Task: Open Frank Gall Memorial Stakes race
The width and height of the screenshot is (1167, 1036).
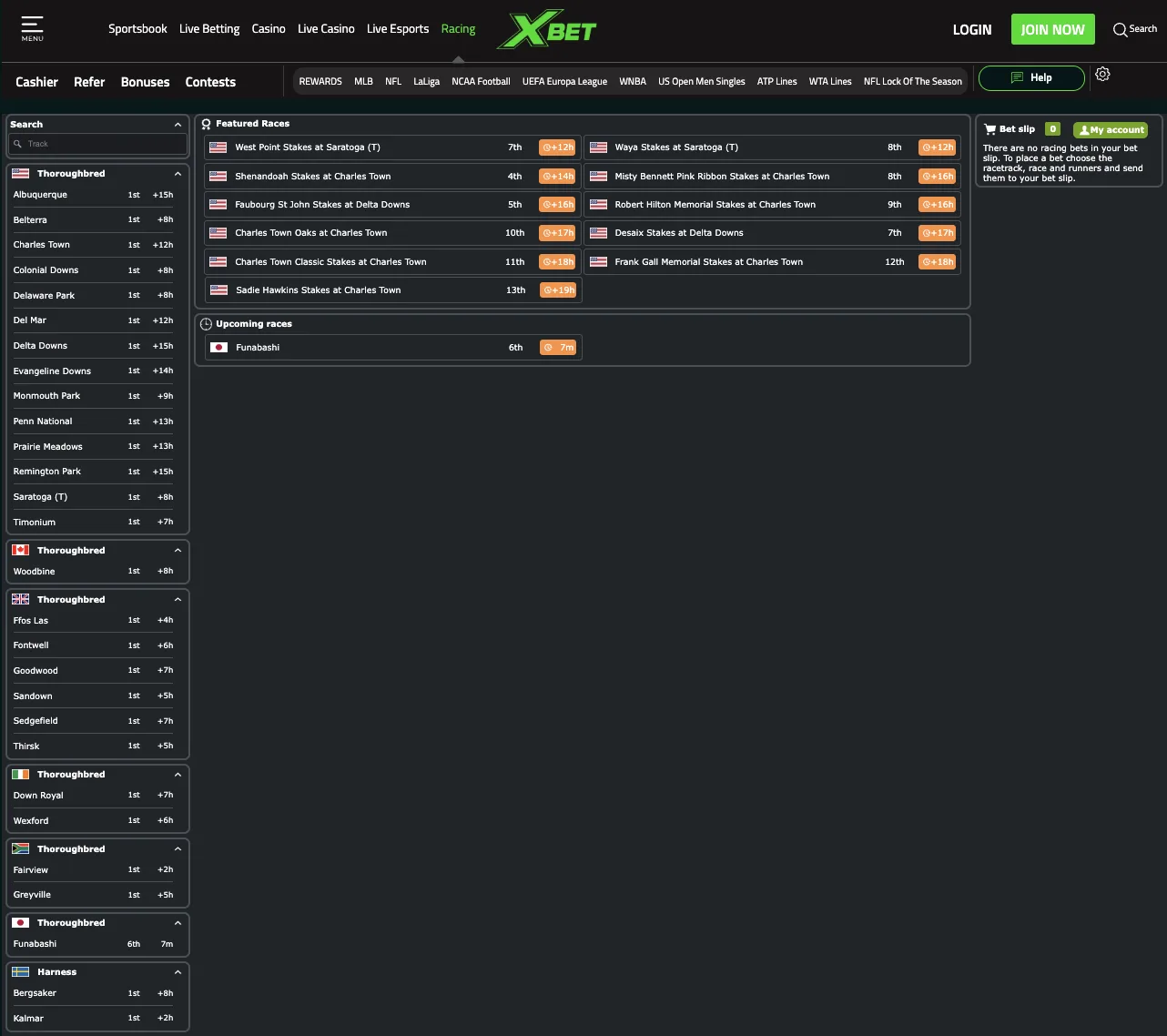Action: click(772, 262)
